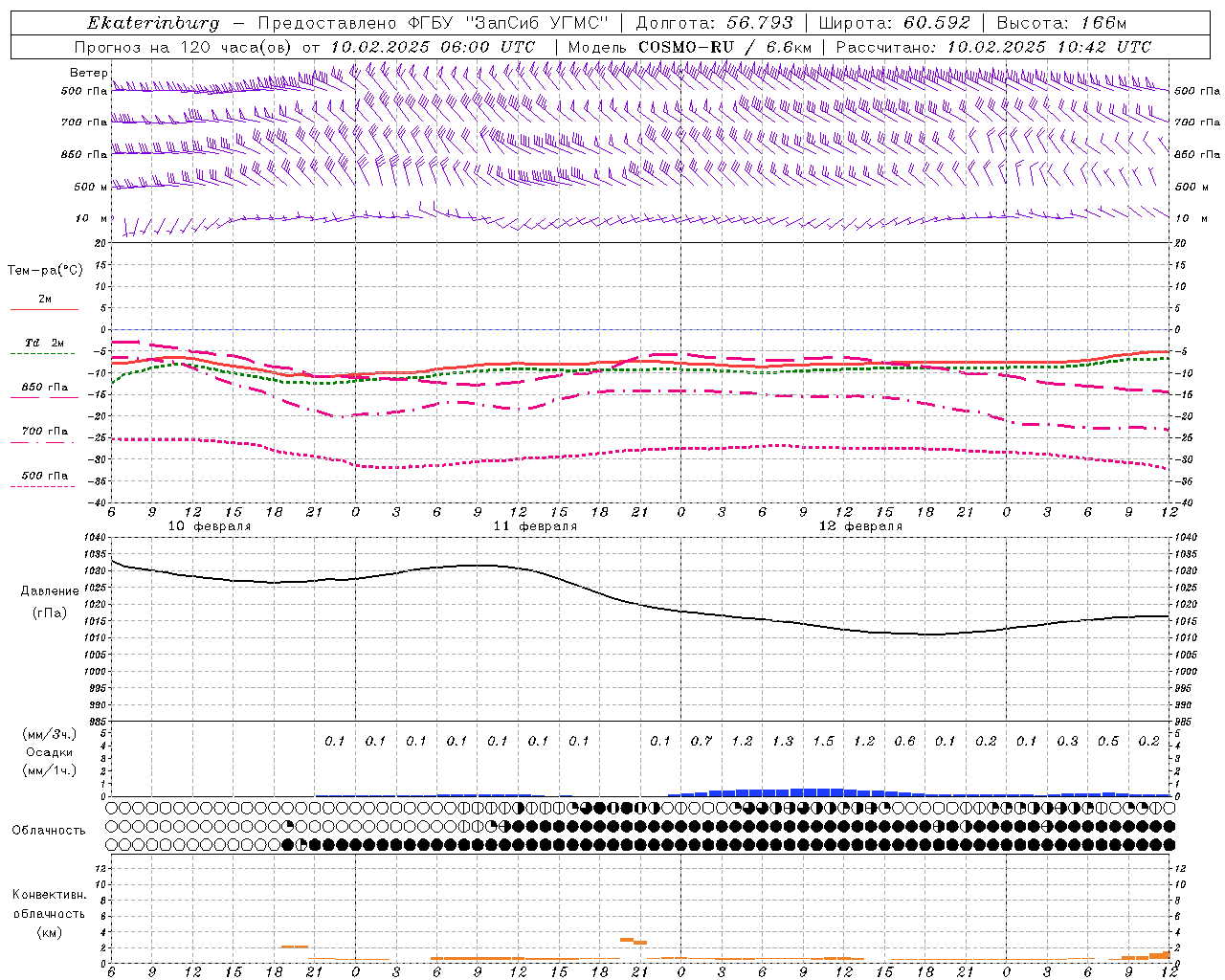1225x980 pixels.
Task: Click the '12 февраля' date label
Action: 860,526
